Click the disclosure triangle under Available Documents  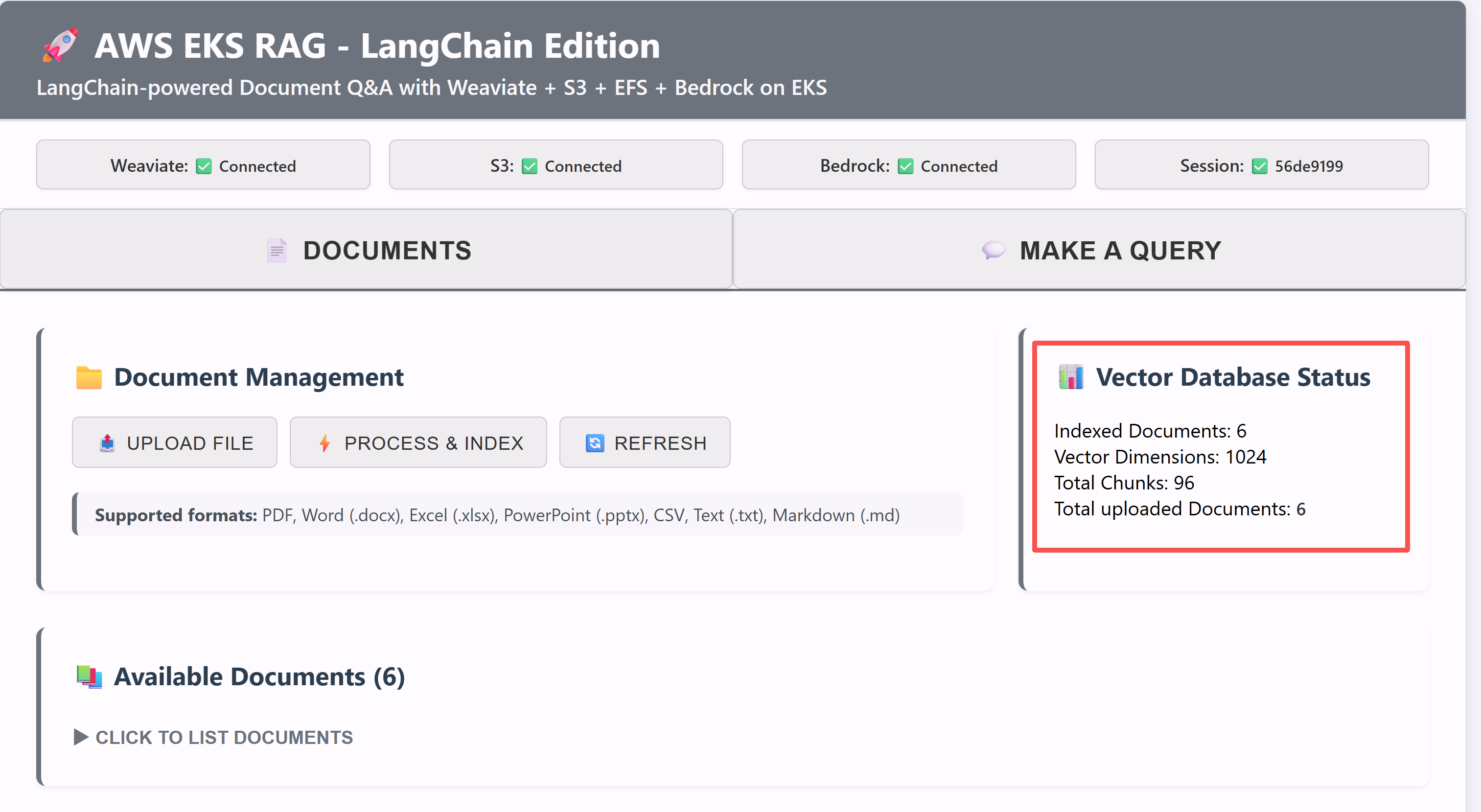[x=81, y=737]
